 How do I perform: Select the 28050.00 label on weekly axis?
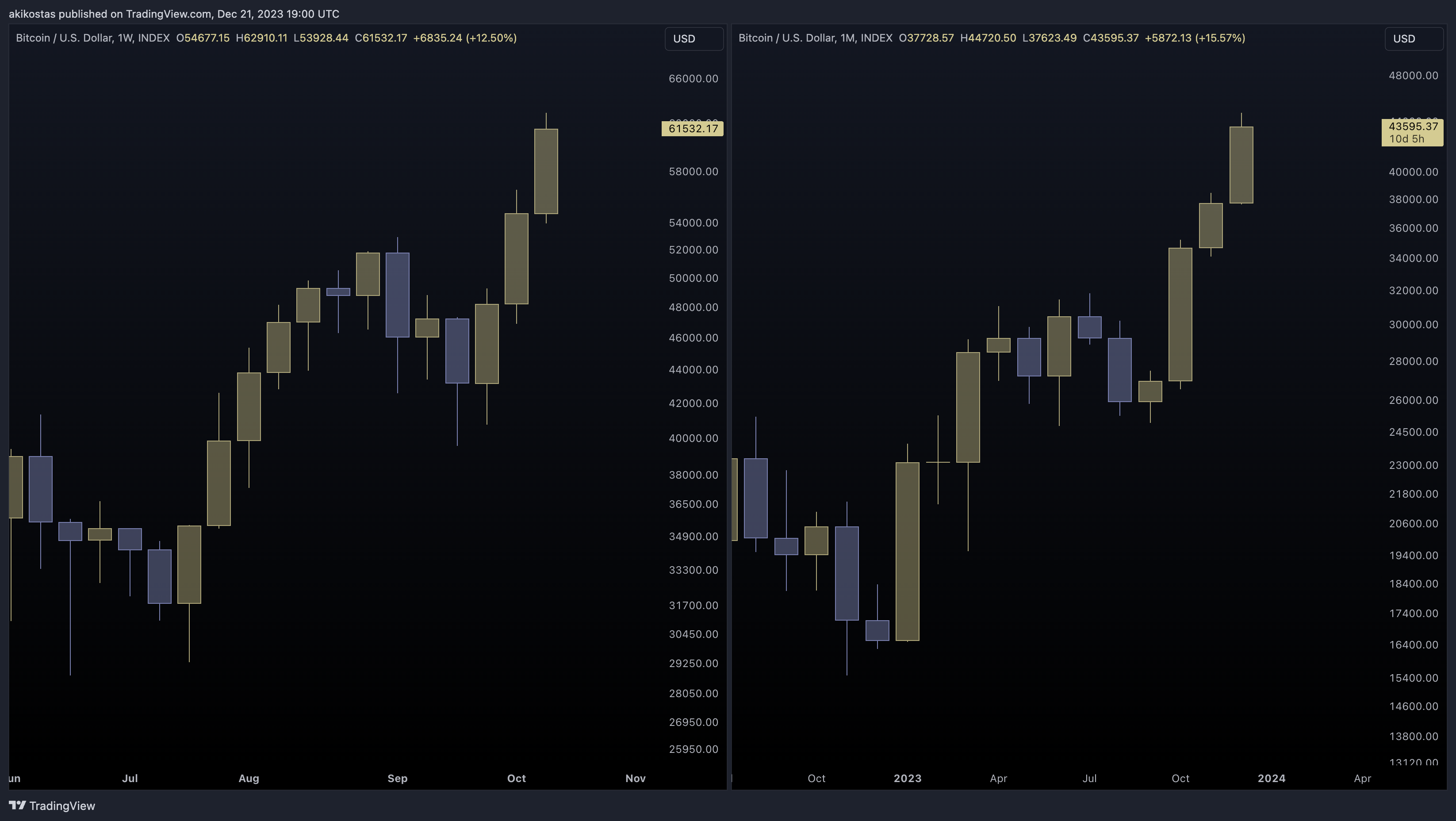click(694, 694)
